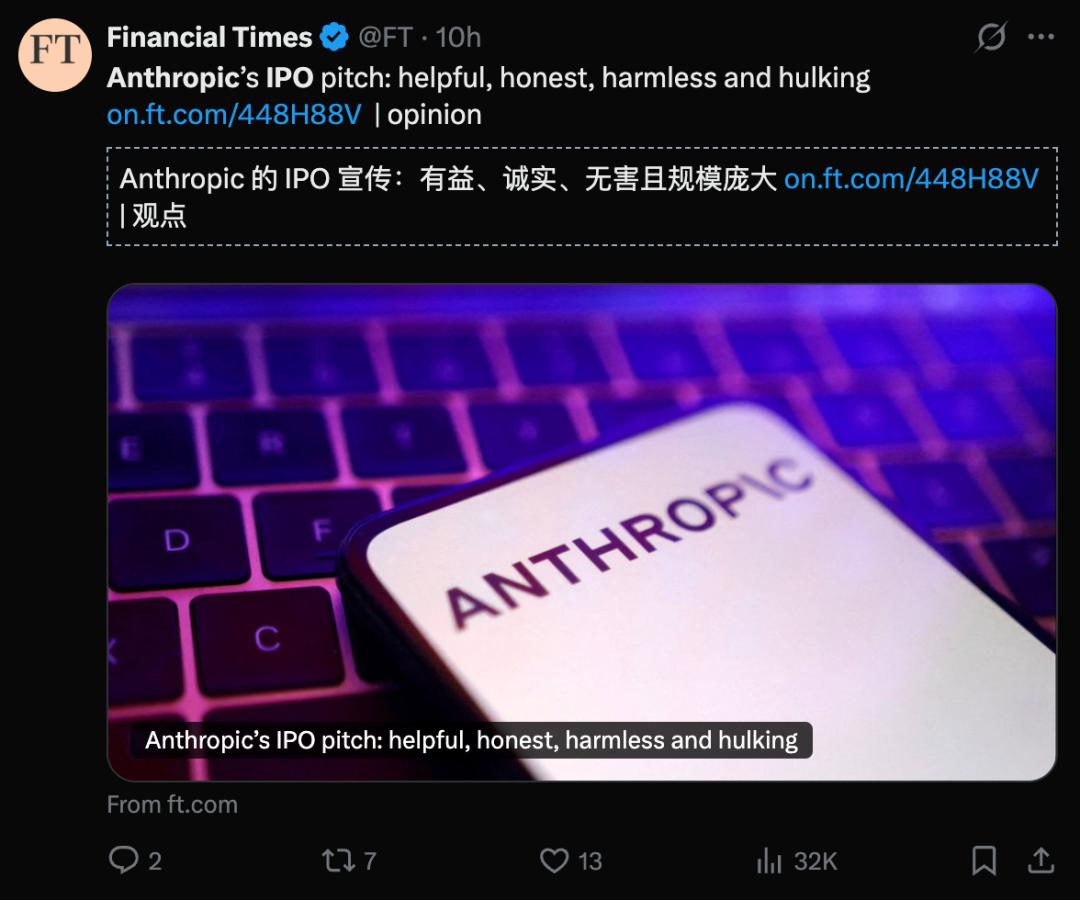Repost the tweet using the retweet icon

[338, 860]
